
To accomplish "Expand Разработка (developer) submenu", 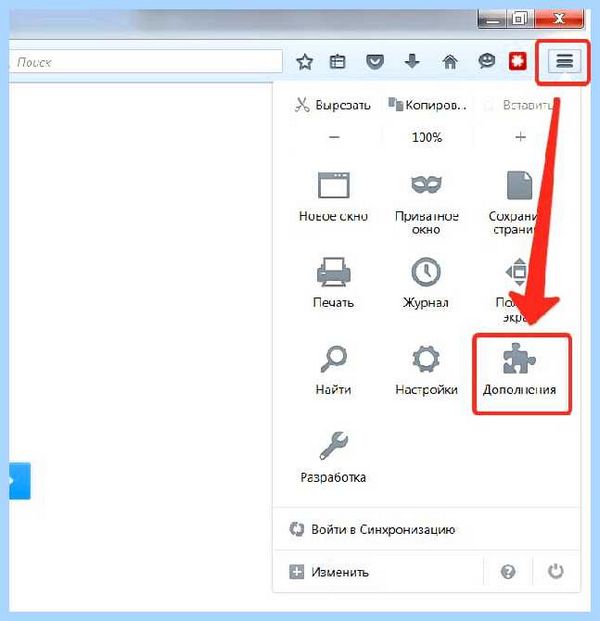I will 333,457.
